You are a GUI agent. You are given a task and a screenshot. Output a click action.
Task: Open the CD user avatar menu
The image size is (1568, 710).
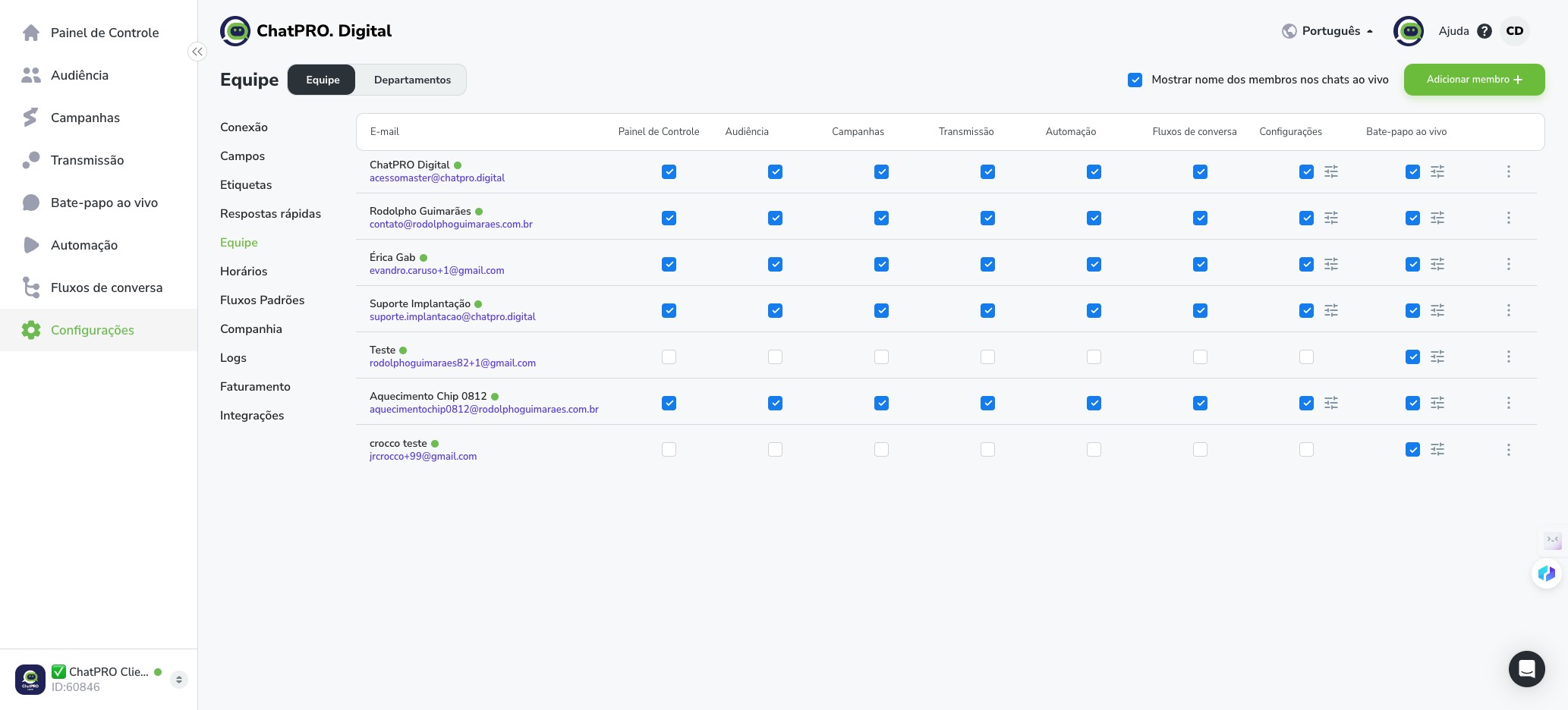[x=1515, y=31]
